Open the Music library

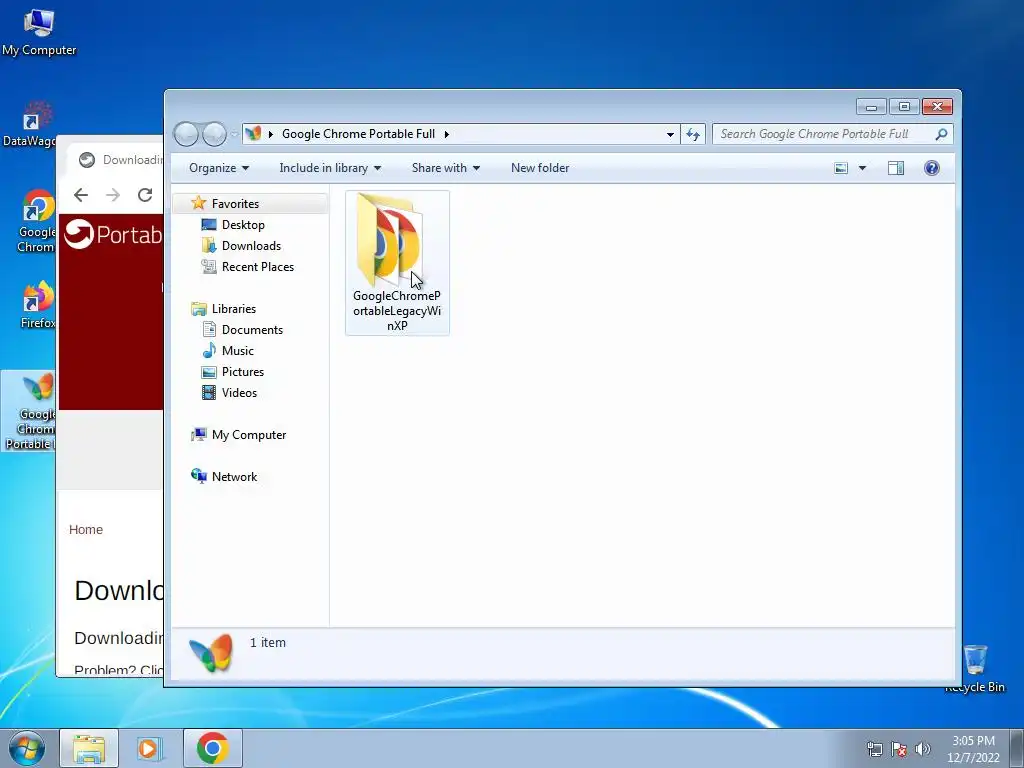click(x=238, y=351)
